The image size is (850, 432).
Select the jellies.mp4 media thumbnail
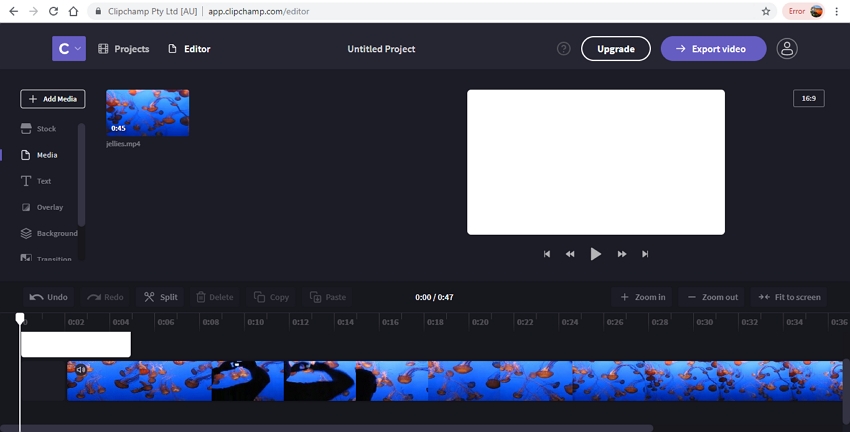click(x=147, y=112)
